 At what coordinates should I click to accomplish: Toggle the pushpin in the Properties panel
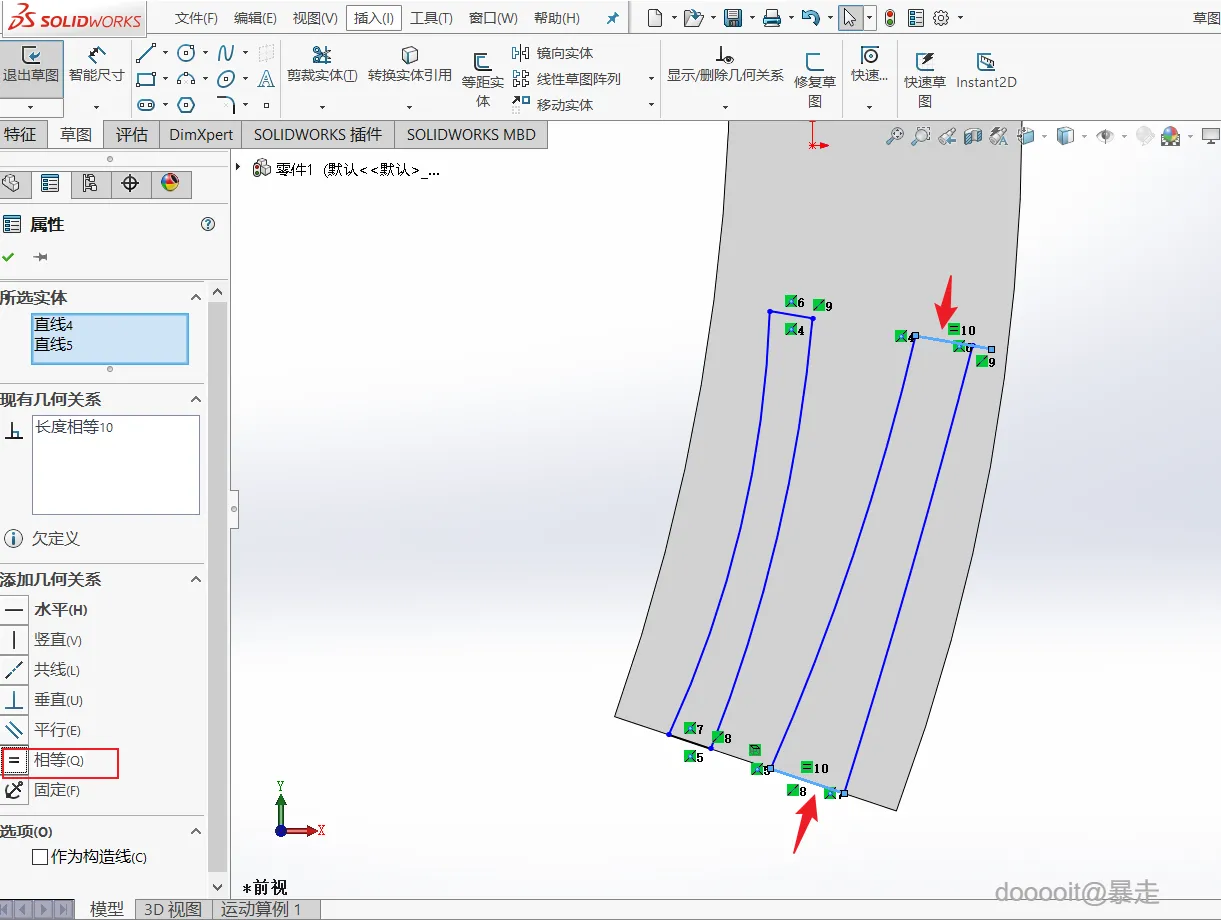[40, 257]
